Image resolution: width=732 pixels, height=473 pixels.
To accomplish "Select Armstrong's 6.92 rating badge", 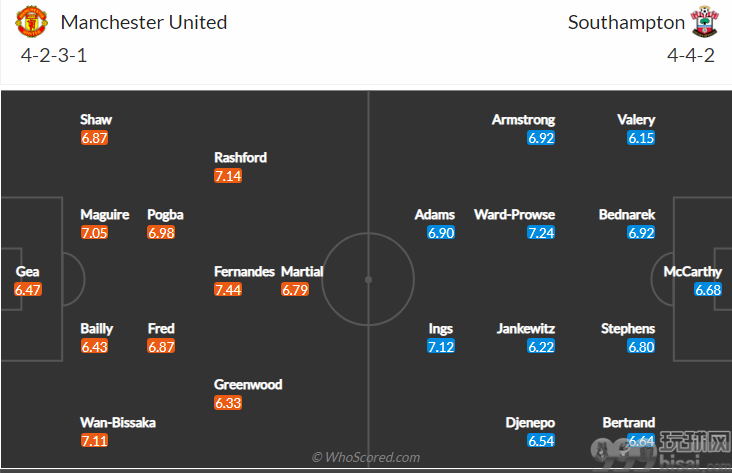I will [541, 138].
